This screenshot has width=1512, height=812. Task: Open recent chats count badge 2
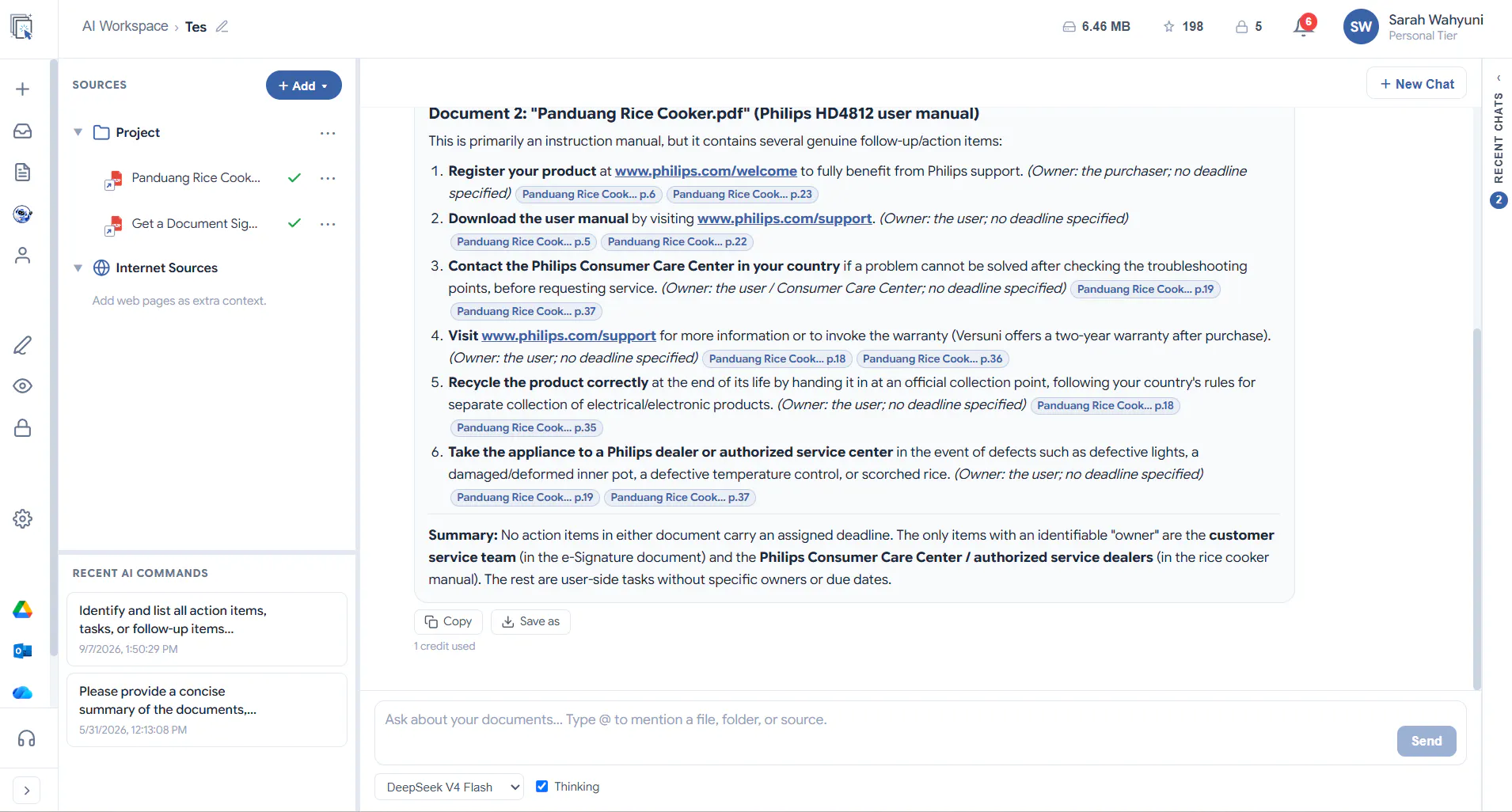click(x=1499, y=200)
